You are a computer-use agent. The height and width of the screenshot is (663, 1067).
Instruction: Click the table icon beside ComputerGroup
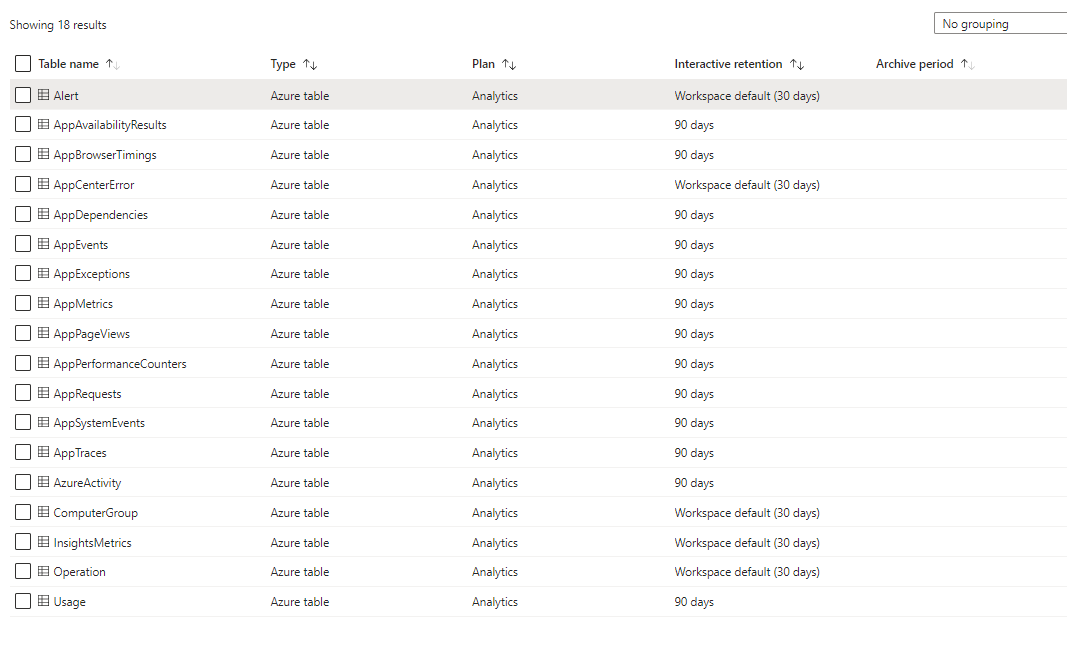click(44, 513)
